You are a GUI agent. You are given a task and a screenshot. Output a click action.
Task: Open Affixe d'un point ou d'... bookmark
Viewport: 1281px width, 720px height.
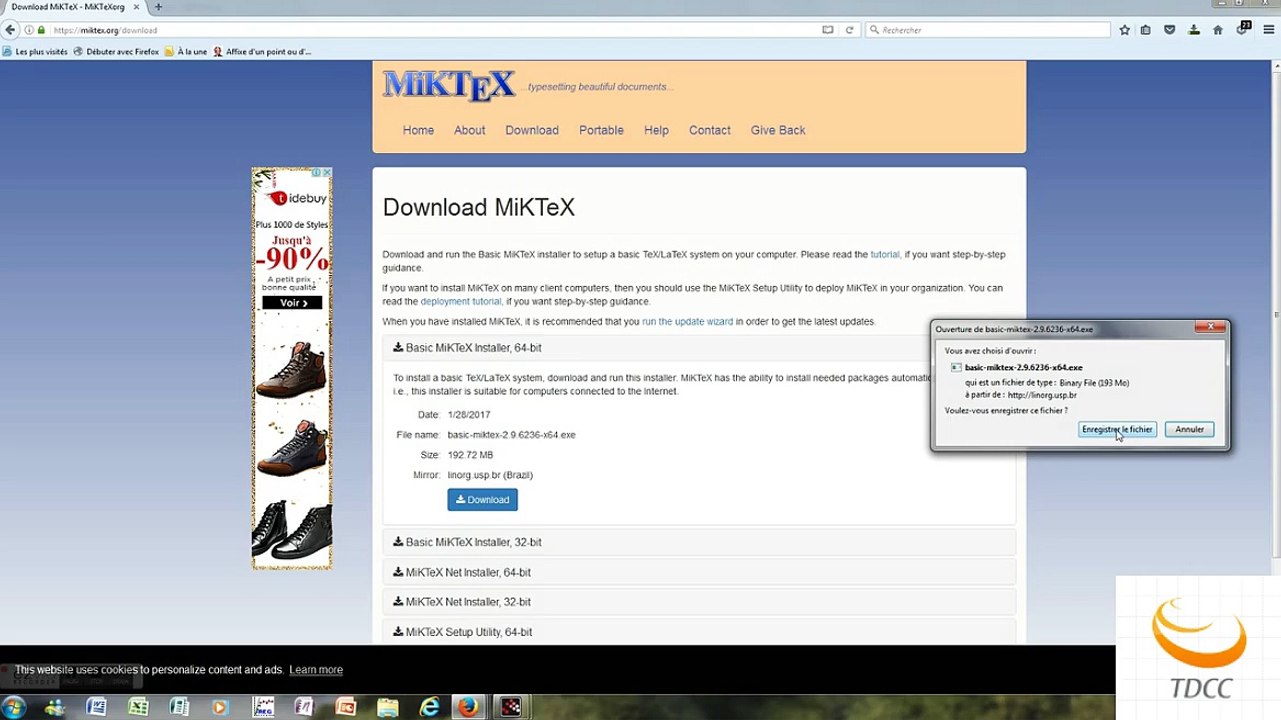262,52
